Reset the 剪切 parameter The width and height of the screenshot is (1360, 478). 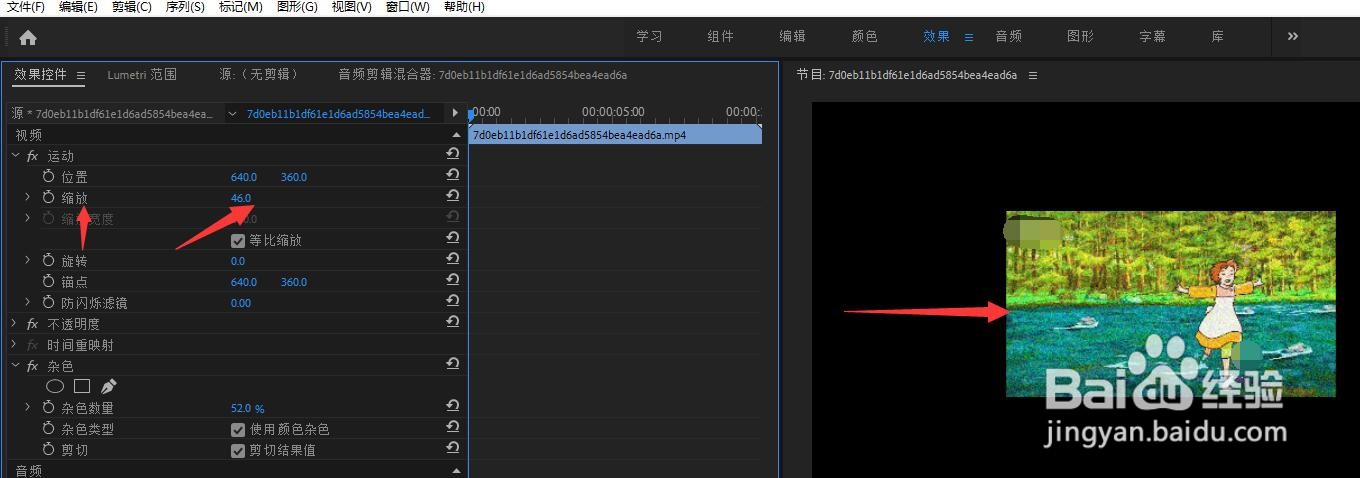coord(453,449)
